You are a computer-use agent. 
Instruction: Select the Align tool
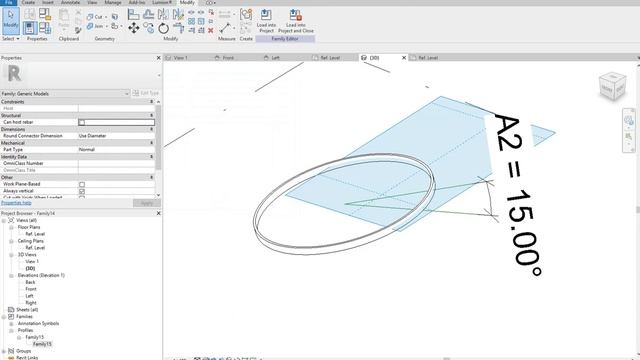tap(133, 14)
